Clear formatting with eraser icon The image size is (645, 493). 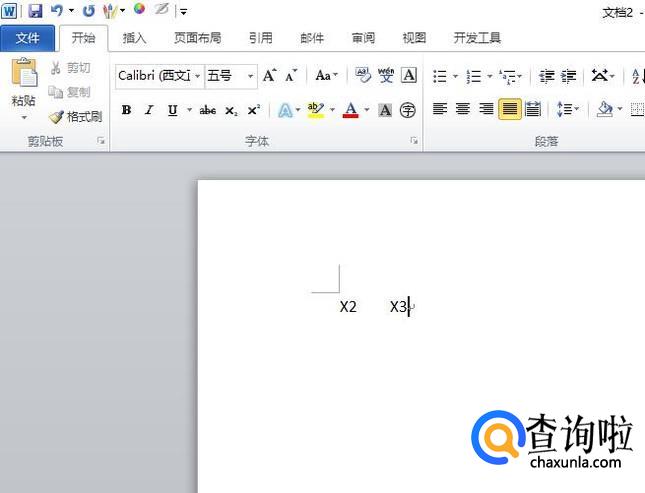click(x=363, y=75)
